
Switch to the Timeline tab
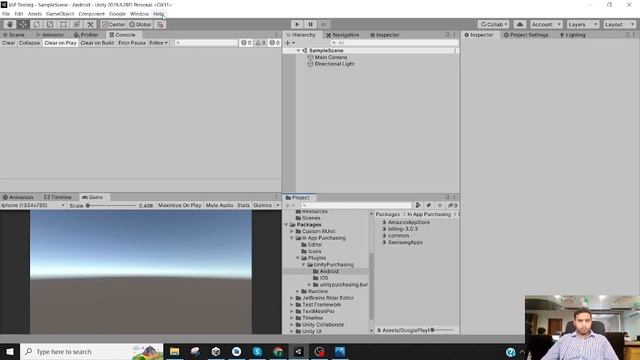(58, 197)
